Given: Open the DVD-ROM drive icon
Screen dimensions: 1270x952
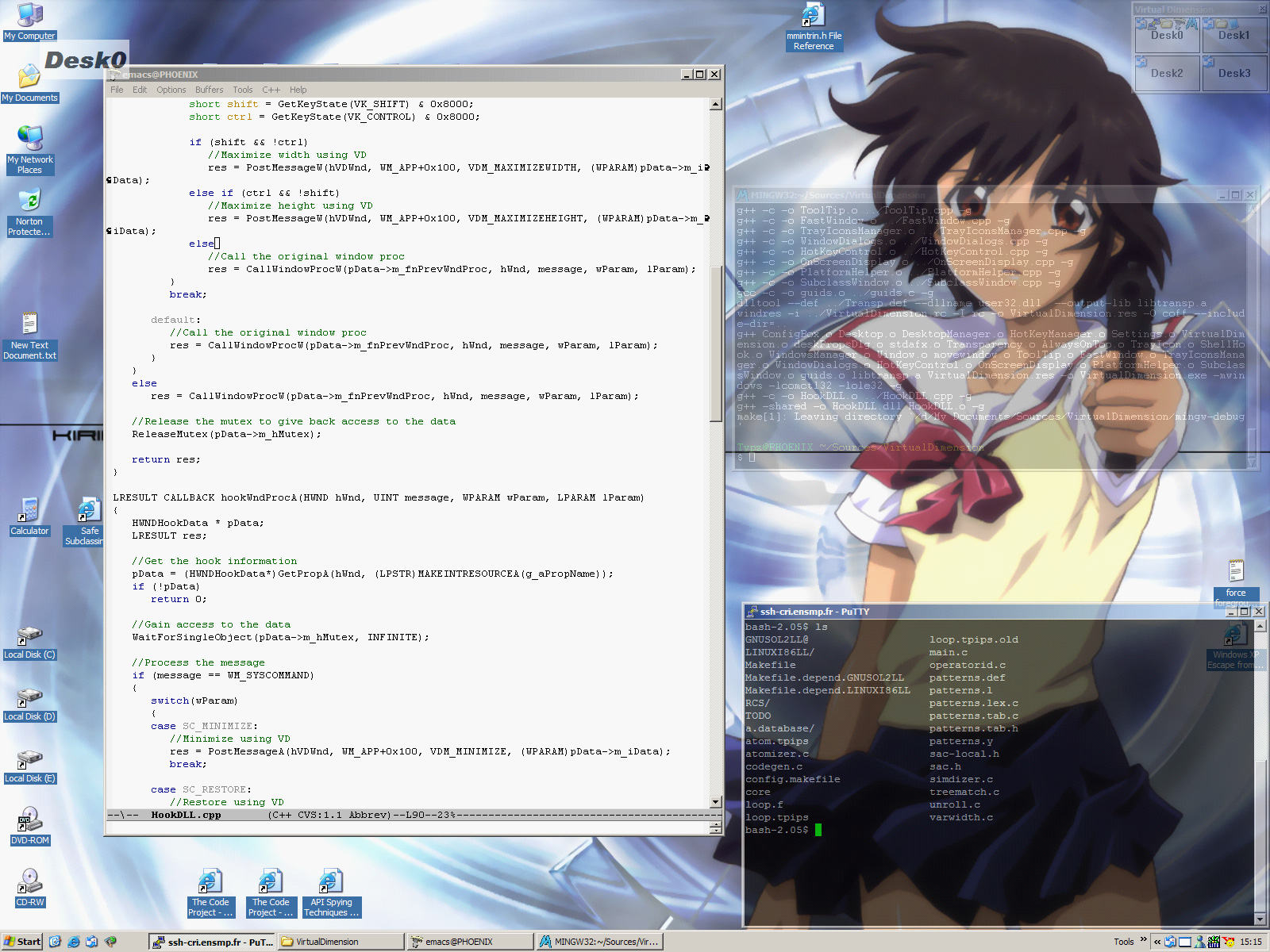Looking at the screenshot, I should coord(29,827).
